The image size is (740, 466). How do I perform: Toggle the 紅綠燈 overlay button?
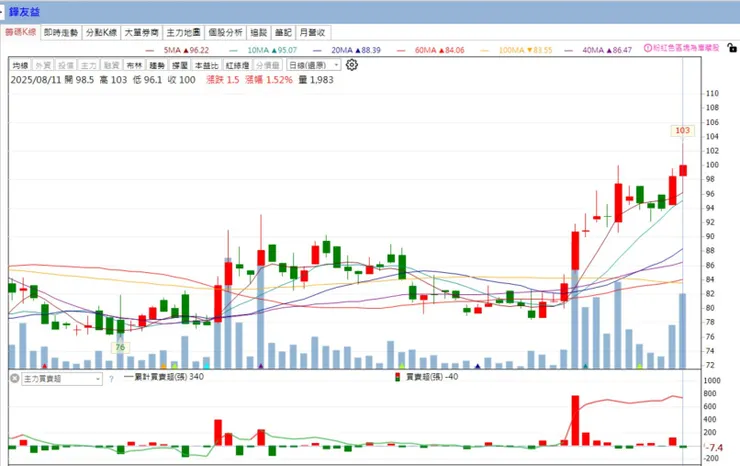point(237,65)
